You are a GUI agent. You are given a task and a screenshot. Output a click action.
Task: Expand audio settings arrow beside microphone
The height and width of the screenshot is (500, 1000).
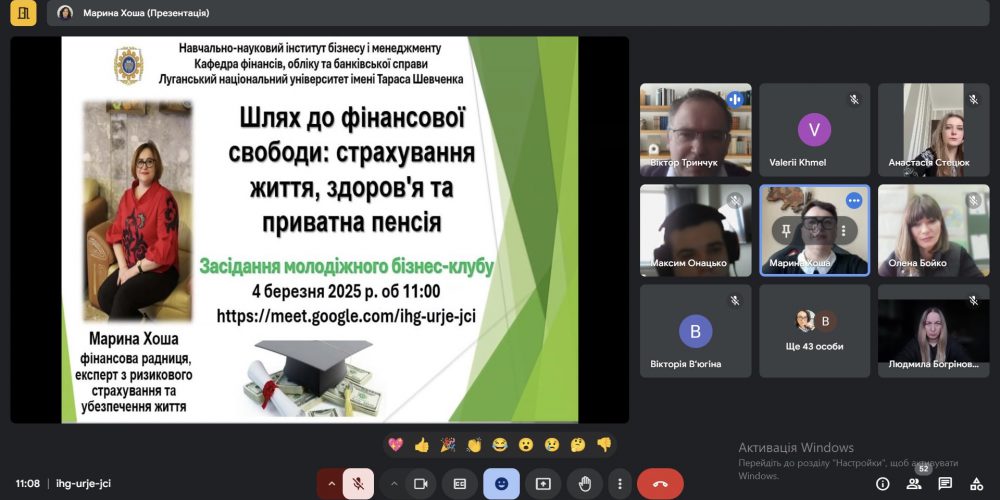tap(330, 484)
